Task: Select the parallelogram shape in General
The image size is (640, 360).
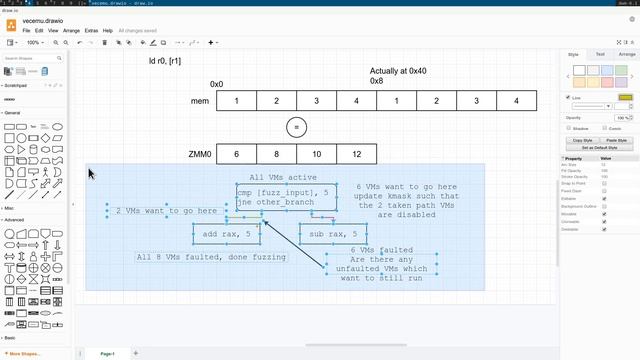Action: 58,138
